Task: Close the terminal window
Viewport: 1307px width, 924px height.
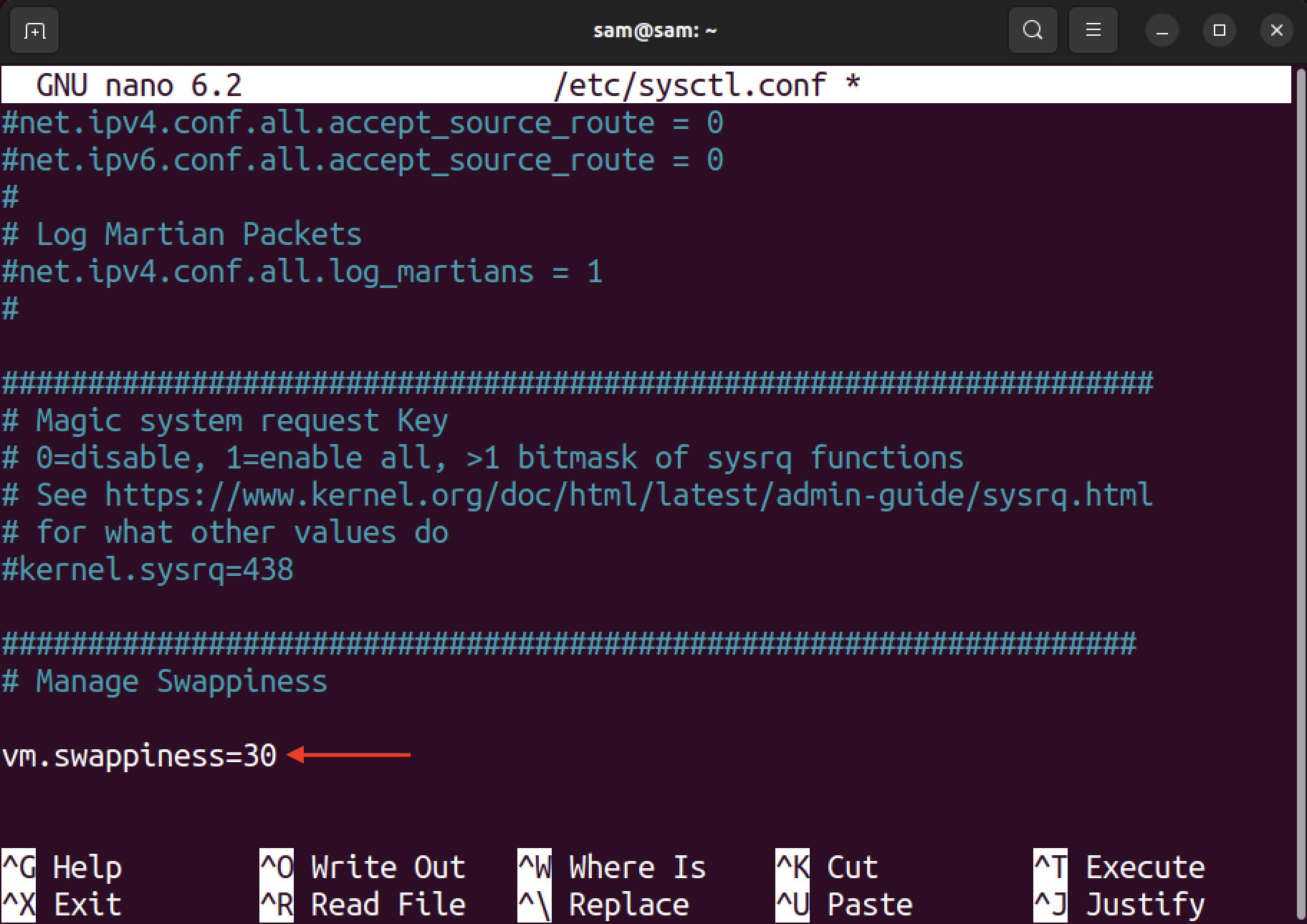Action: coord(1276,30)
